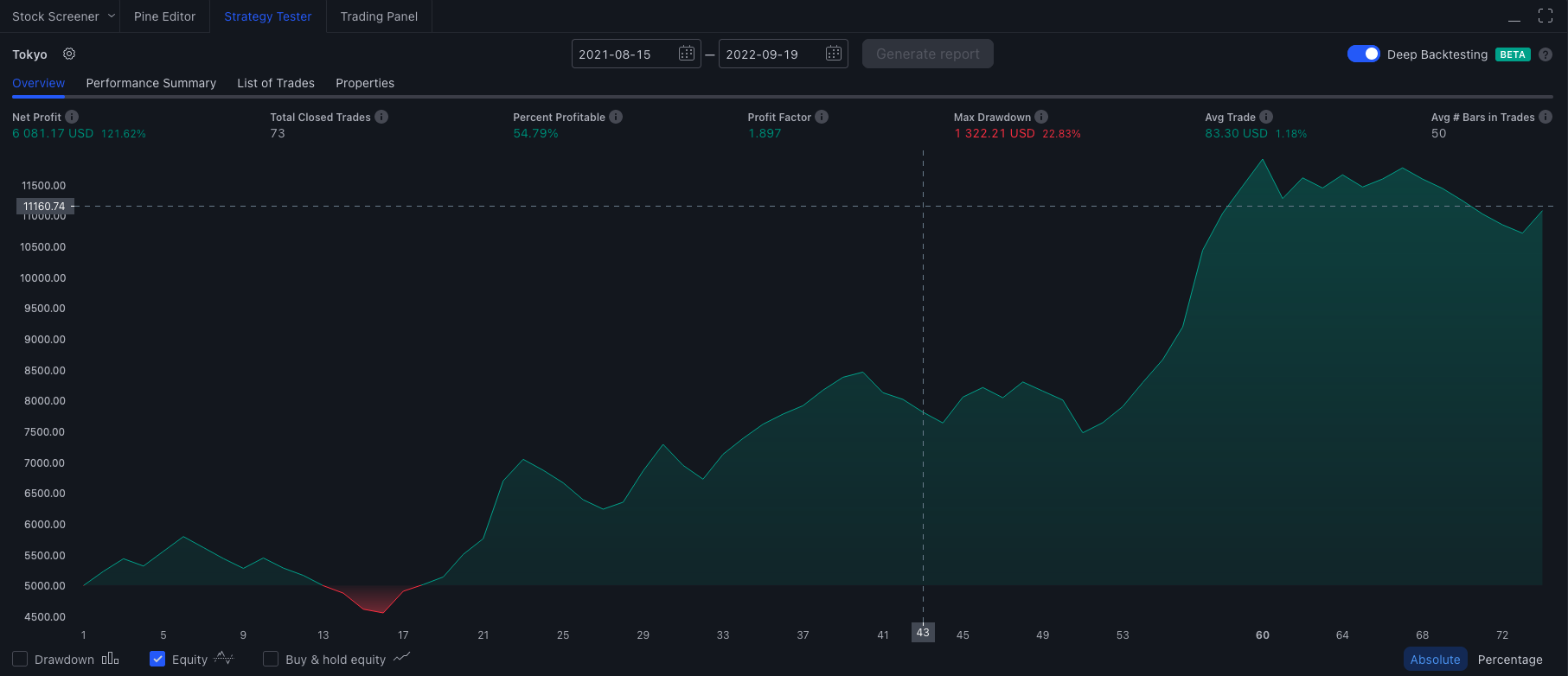
Task: Switch chart to Percentage mode
Action: (1510, 659)
